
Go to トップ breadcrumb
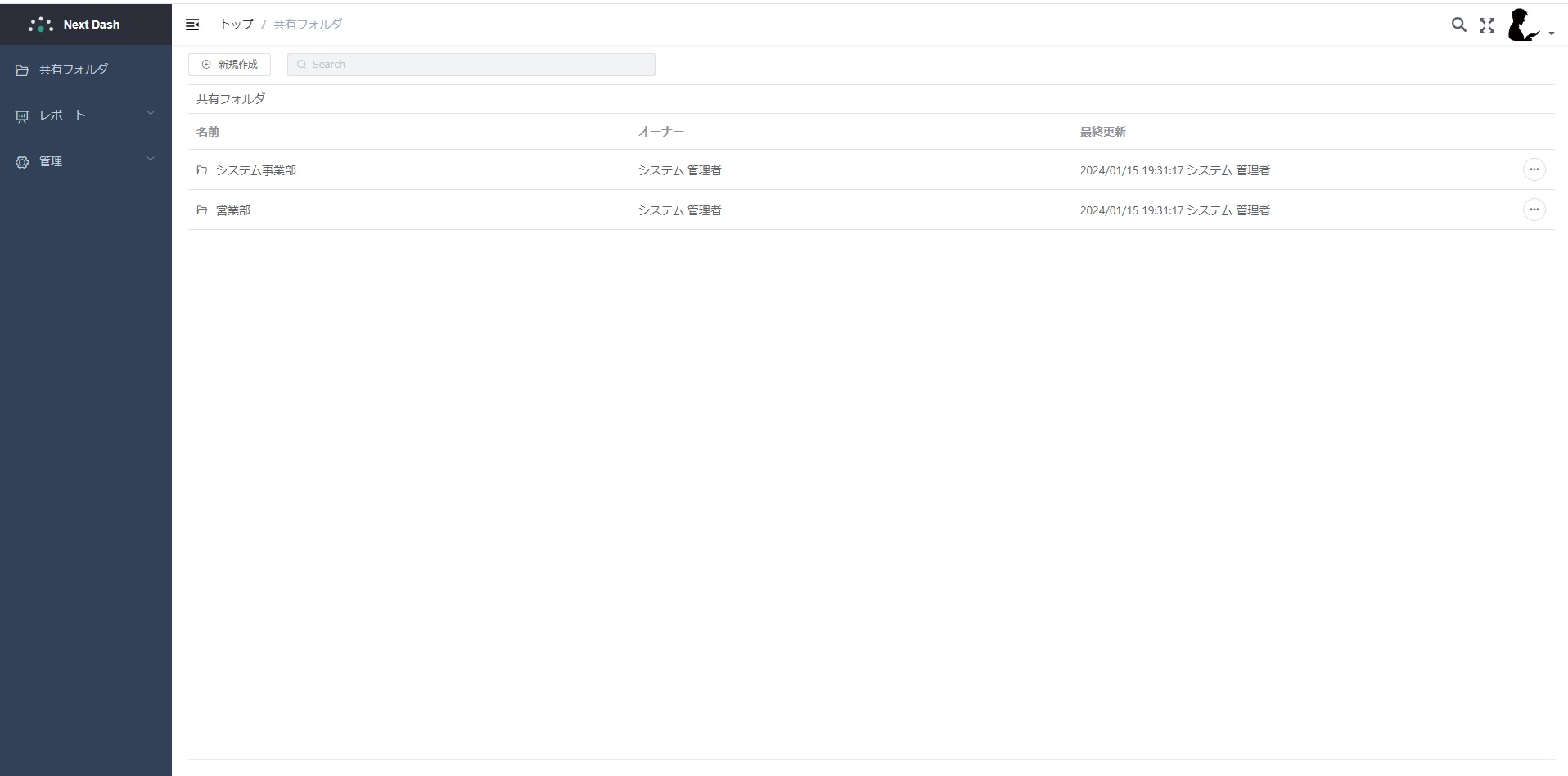pos(237,25)
